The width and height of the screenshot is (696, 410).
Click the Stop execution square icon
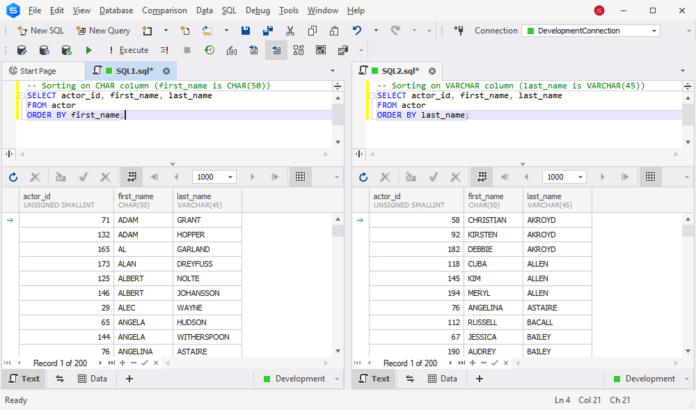[x=187, y=50]
